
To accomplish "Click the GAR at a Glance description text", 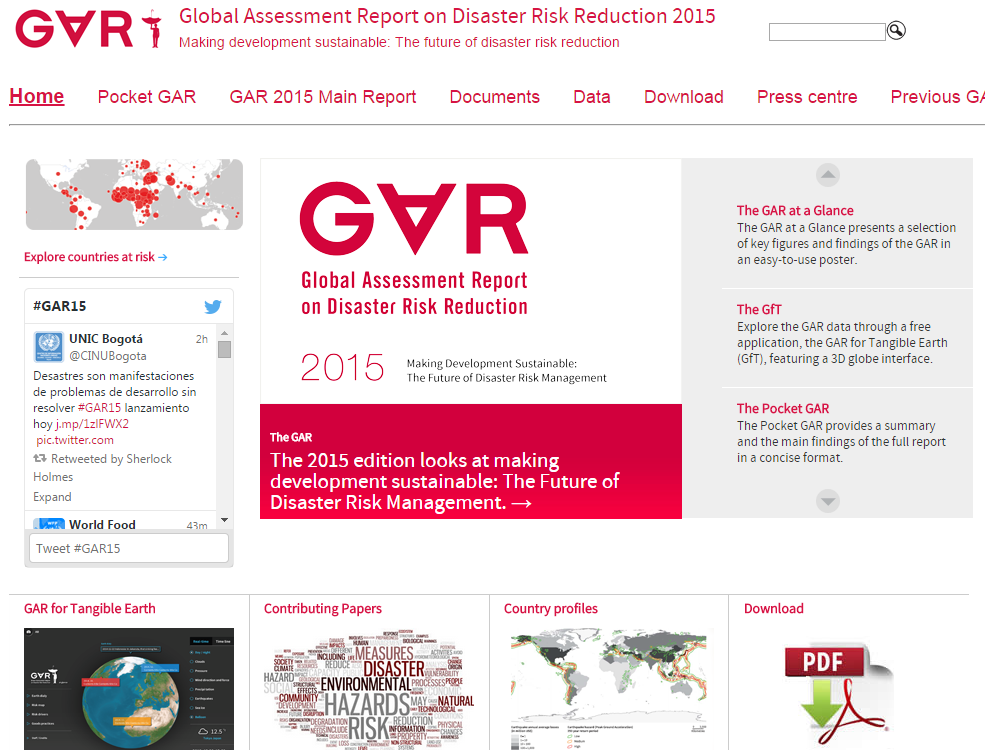I will pyautogui.click(x=846, y=244).
